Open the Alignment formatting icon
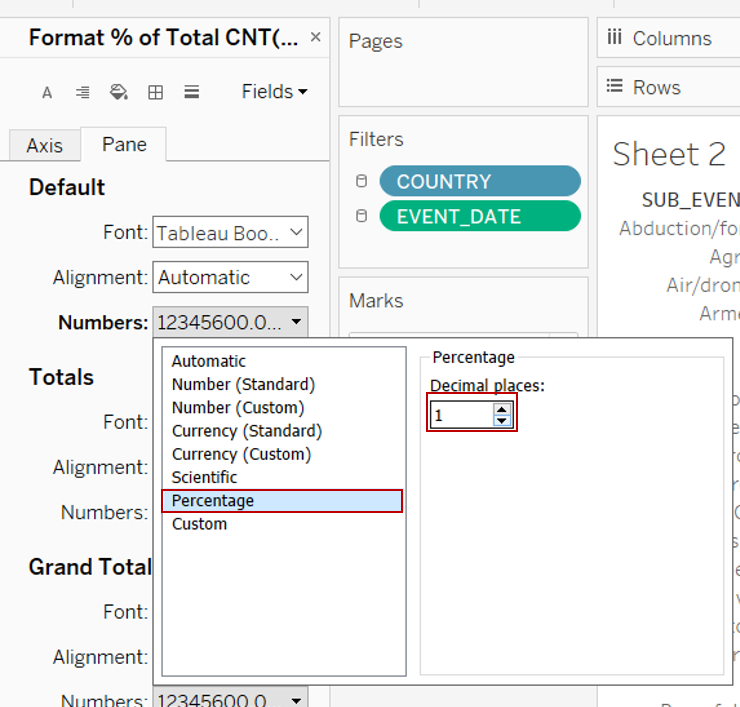This screenshot has height=707, width=740. (x=83, y=92)
